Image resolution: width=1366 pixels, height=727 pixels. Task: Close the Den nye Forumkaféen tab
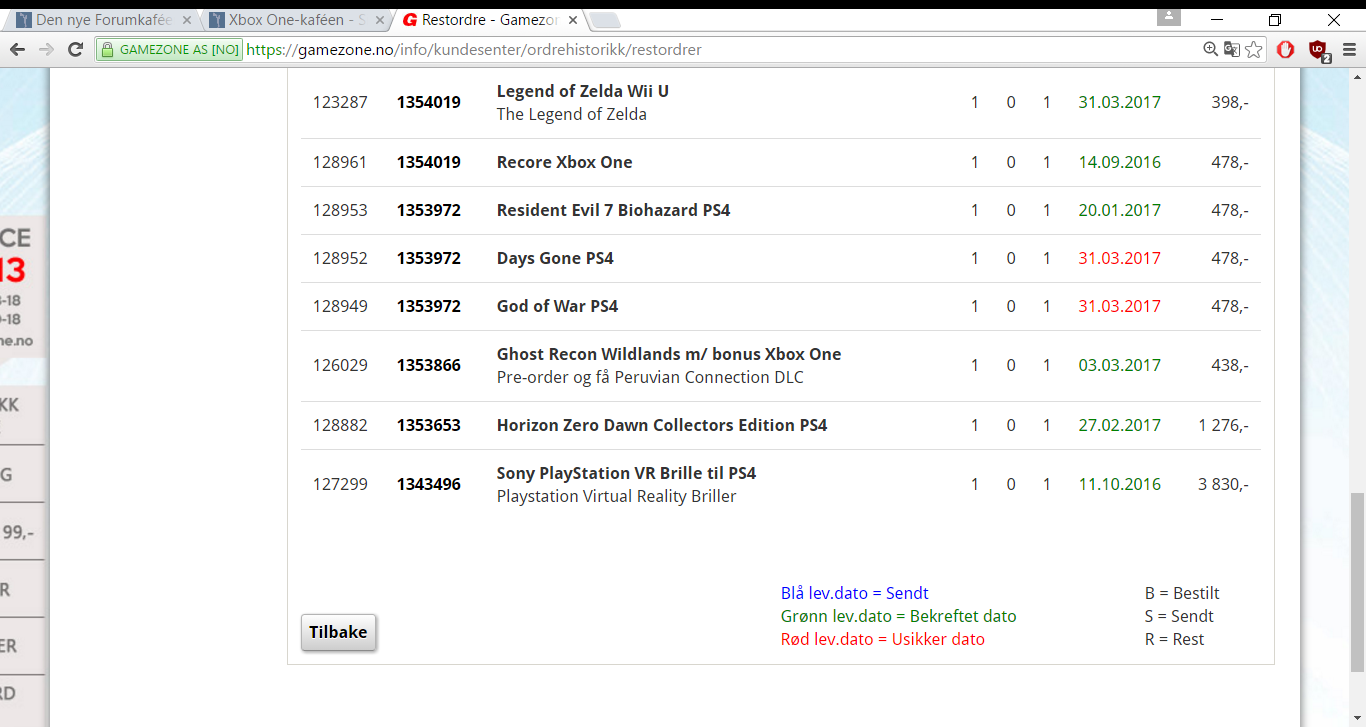186,20
